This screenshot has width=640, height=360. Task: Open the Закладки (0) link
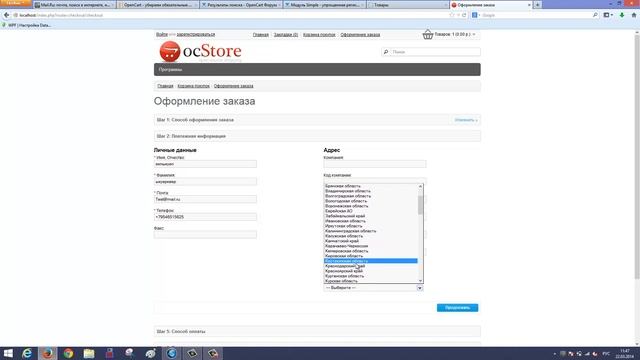pyautogui.click(x=286, y=35)
